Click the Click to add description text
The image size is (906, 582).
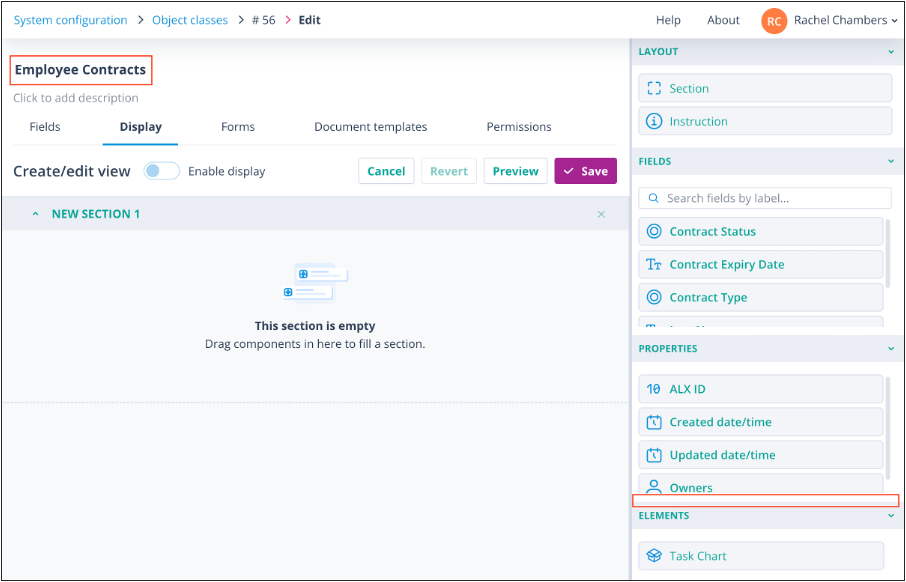pos(76,98)
